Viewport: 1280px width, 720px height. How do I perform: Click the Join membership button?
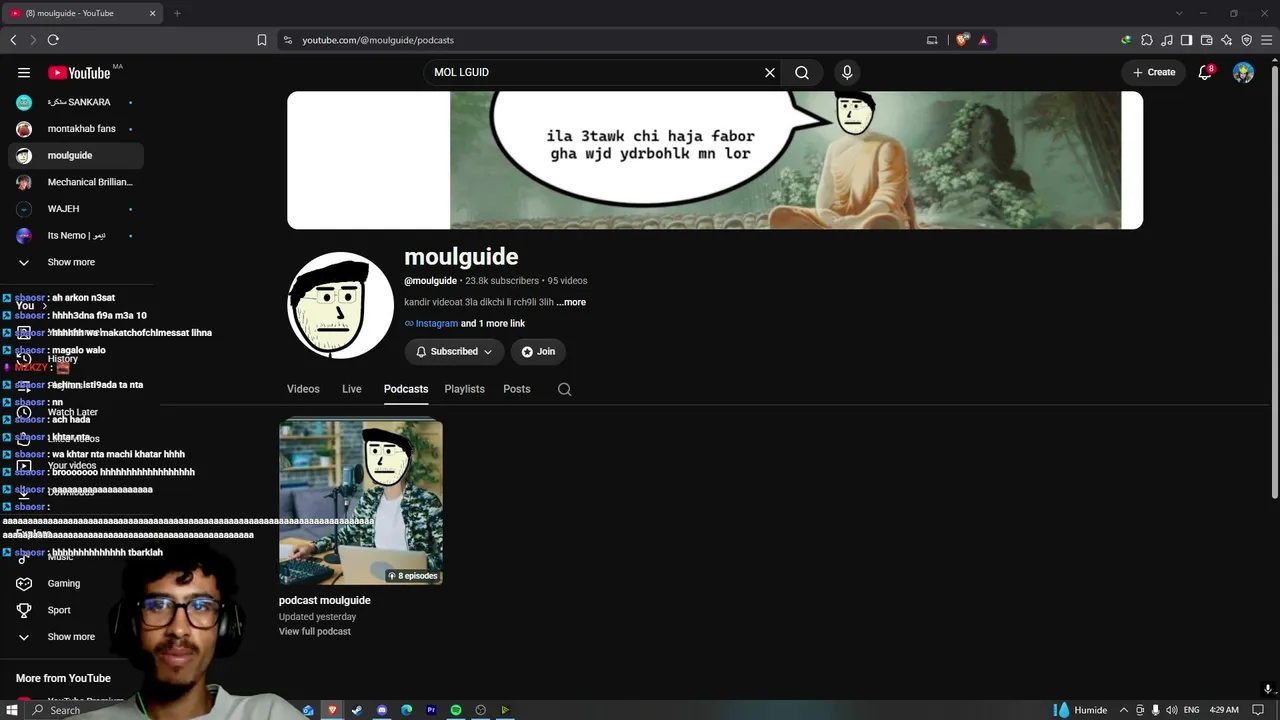538,352
